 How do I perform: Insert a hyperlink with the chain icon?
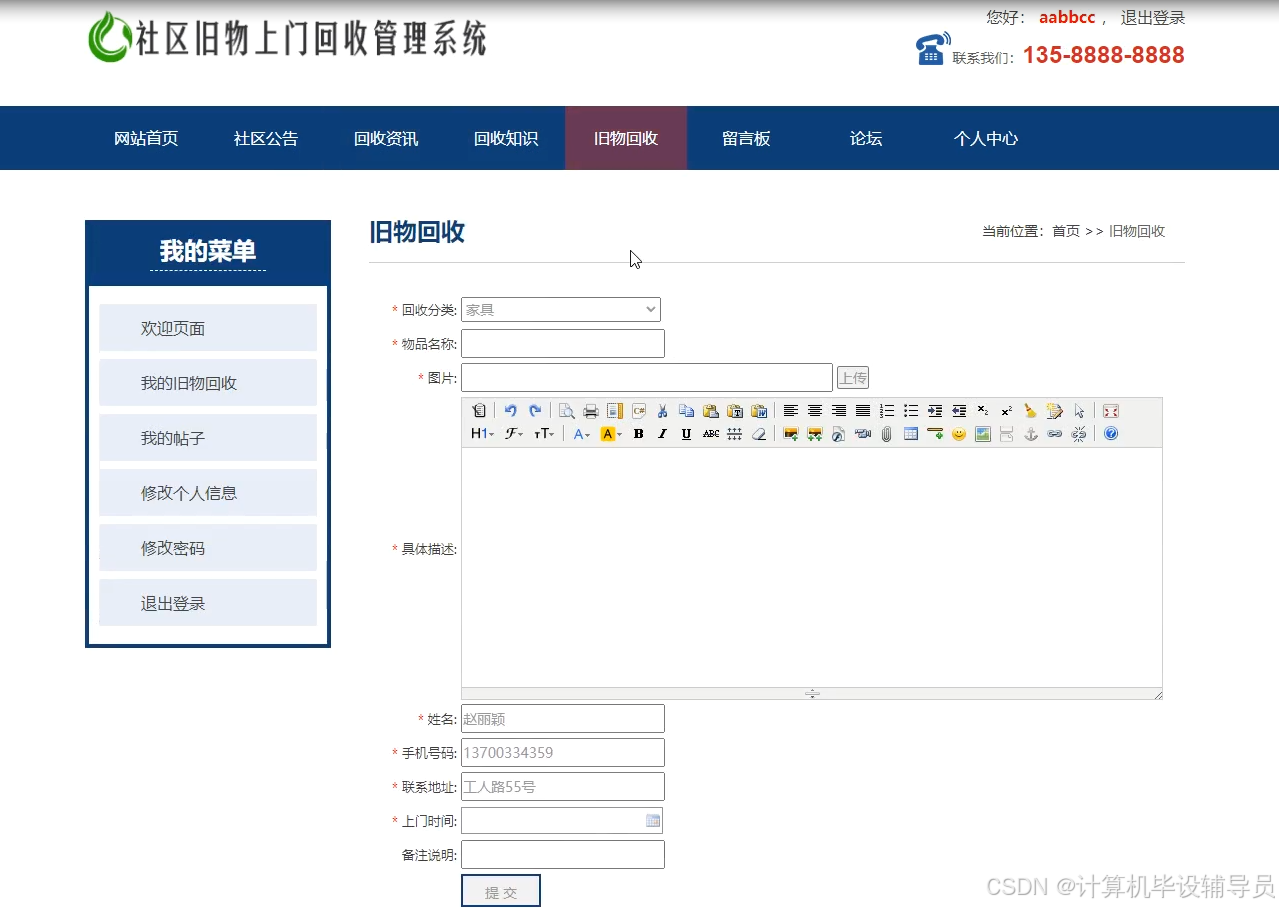coord(1054,434)
